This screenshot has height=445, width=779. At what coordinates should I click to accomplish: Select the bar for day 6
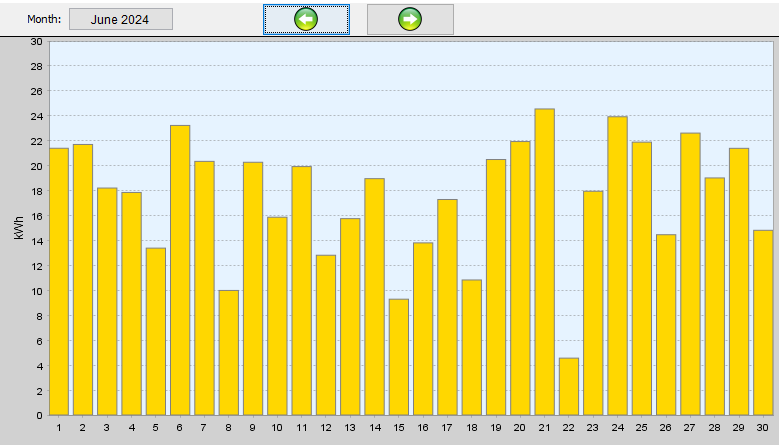click(x=180, y=270)
